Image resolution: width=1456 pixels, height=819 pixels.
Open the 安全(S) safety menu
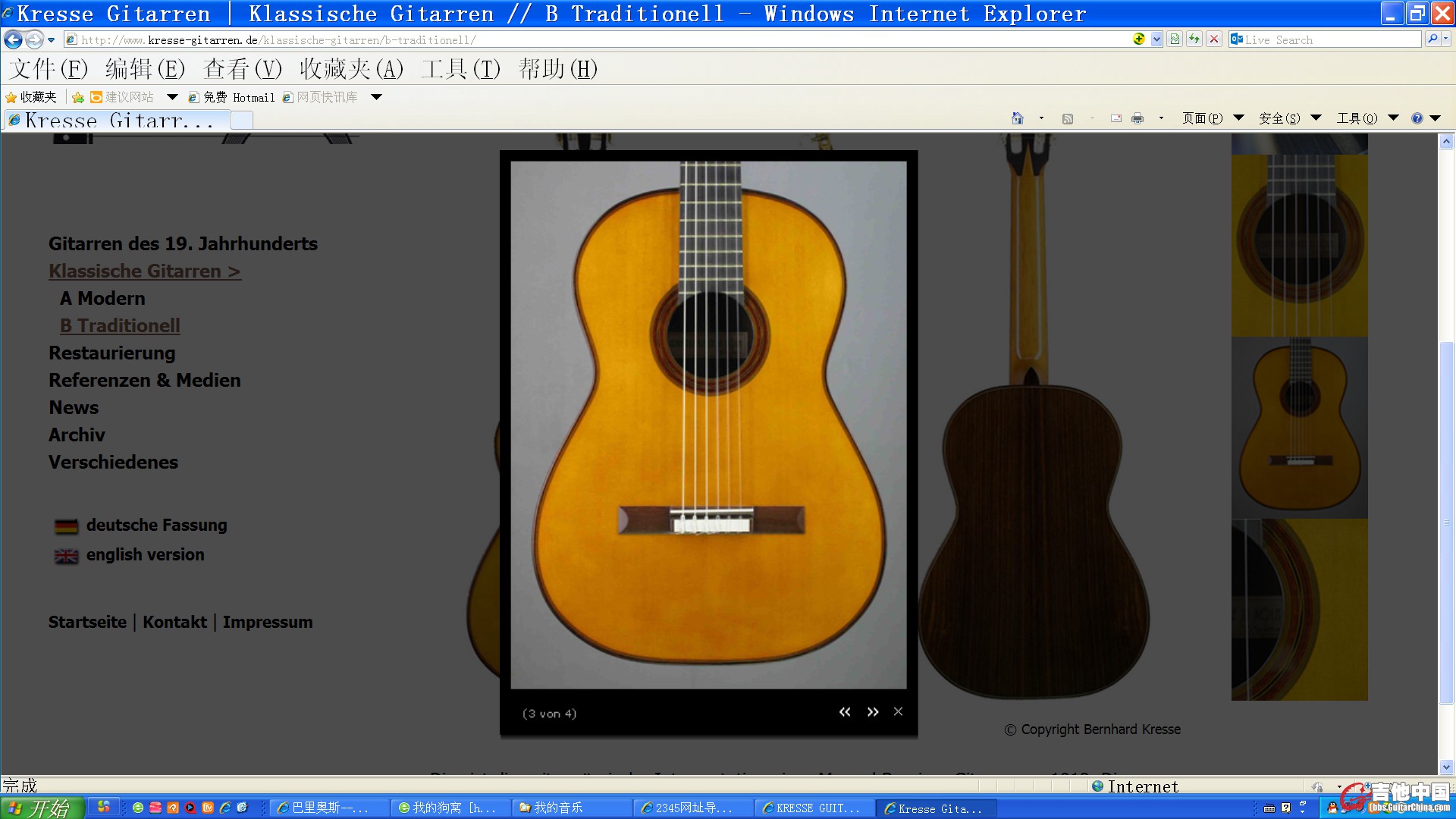(x=1290, y=118)
